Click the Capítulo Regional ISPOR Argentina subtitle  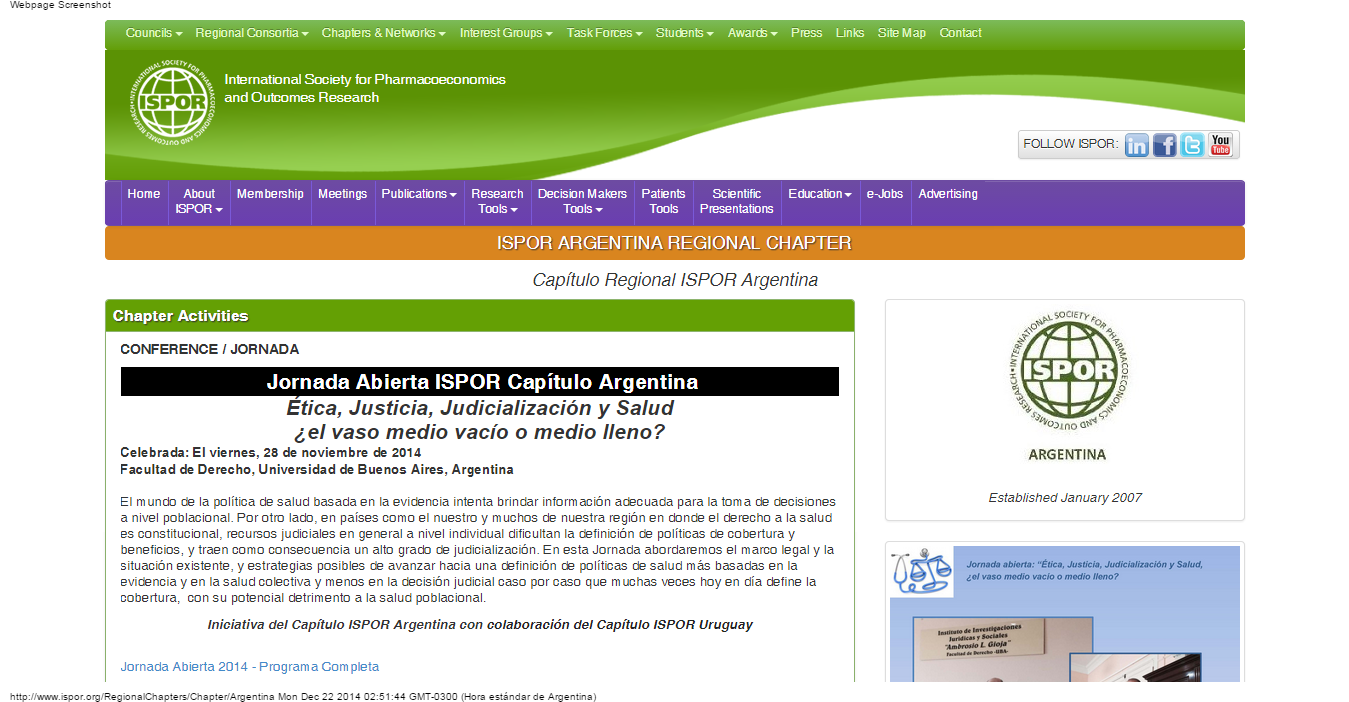pyautogui.click(x=675, y=280)
